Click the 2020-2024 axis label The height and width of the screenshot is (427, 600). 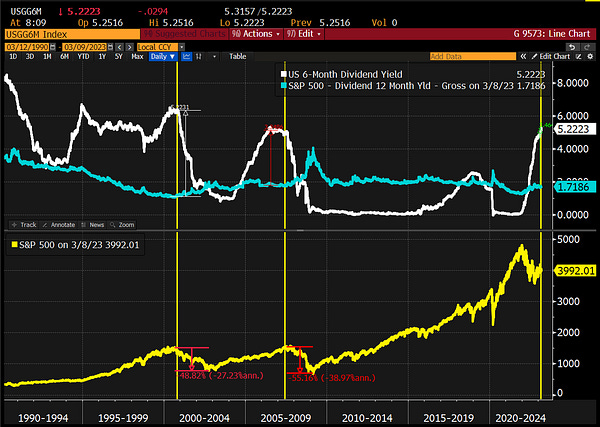click(520, 418)
